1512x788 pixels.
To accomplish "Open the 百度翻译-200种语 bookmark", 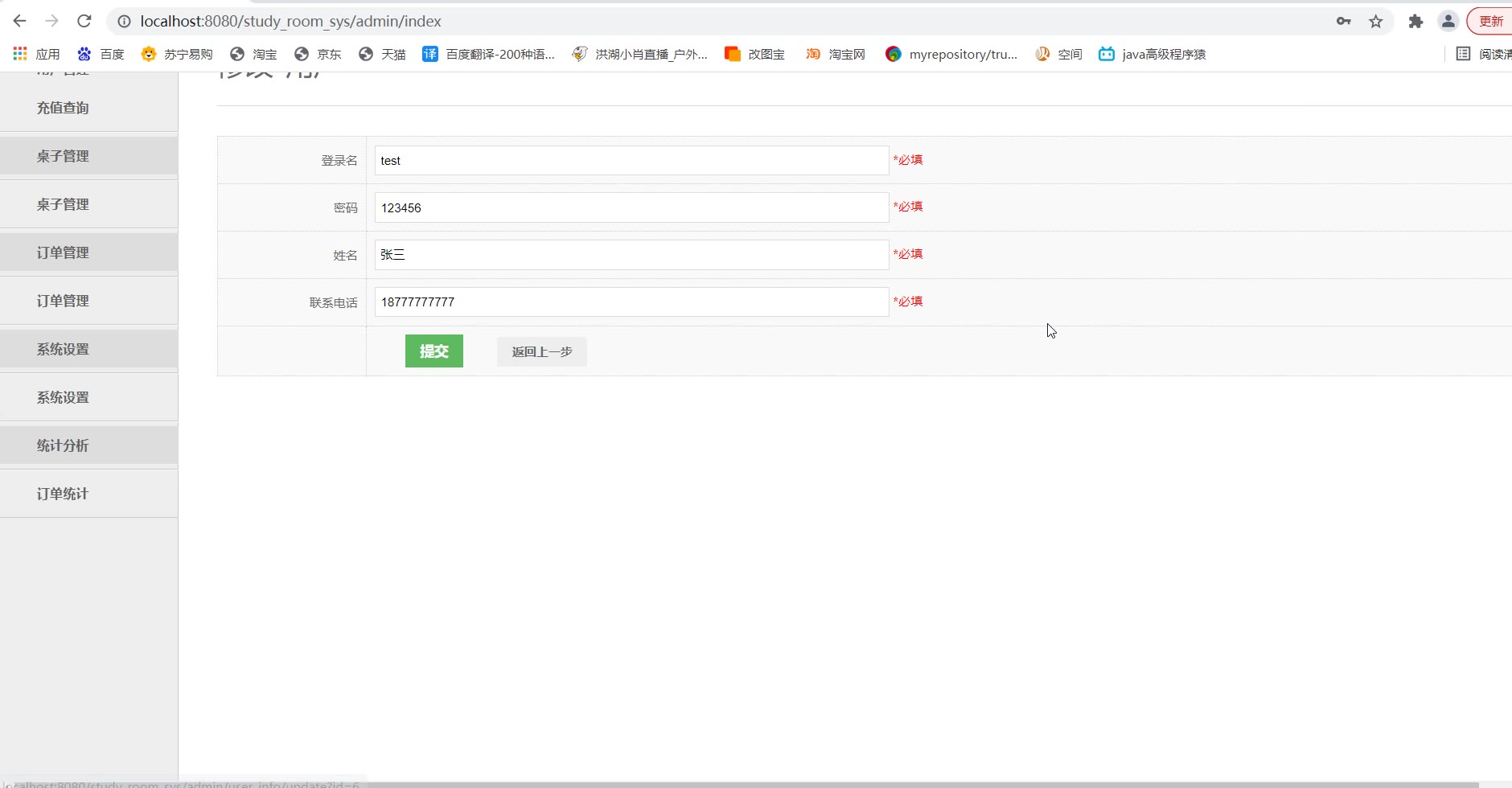I will coord(489,54).
